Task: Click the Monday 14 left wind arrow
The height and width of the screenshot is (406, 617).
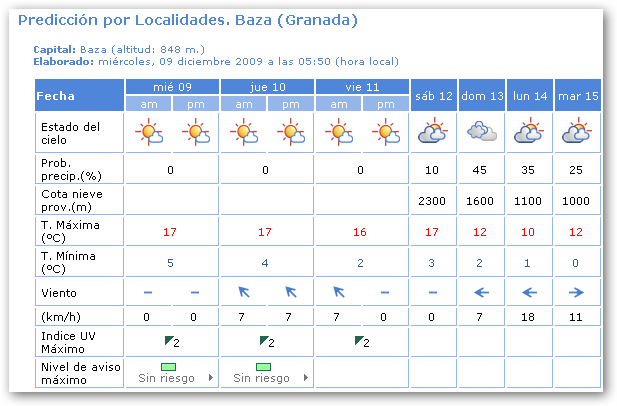Action: (528, 292)
